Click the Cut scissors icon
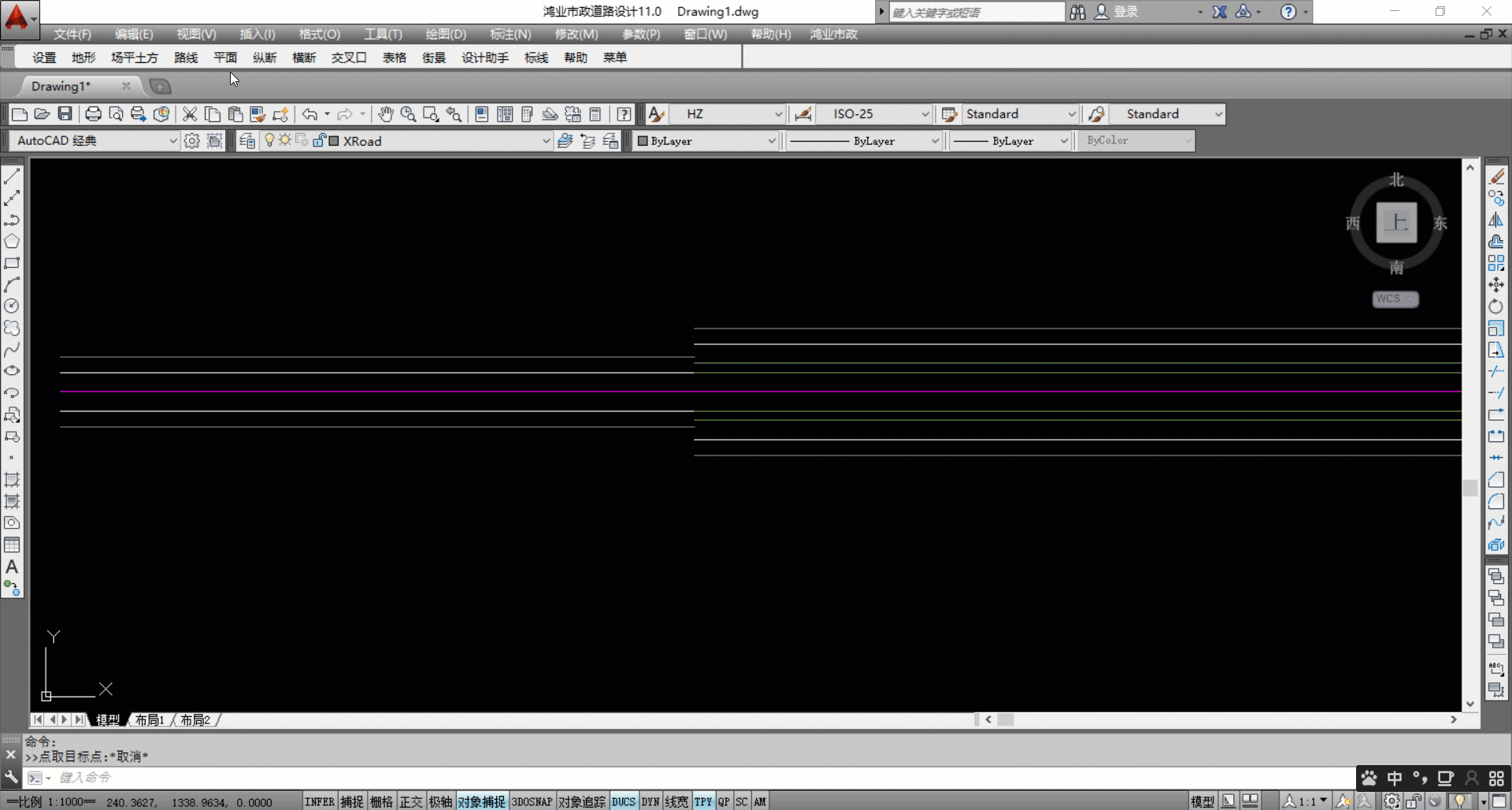This screenshot has width=1512, height=810. (190, 114)
